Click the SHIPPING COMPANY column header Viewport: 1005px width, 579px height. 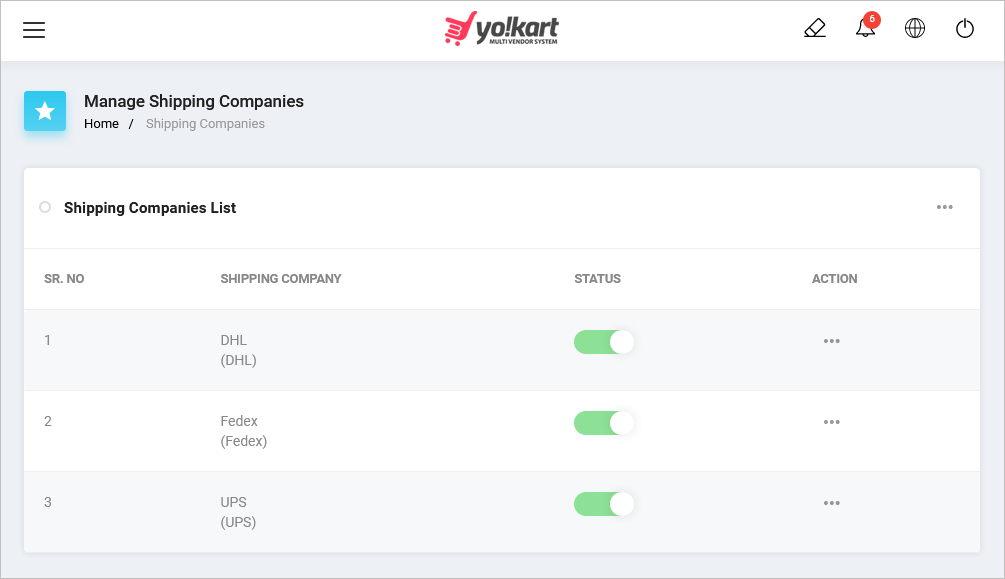coord(281,279)
